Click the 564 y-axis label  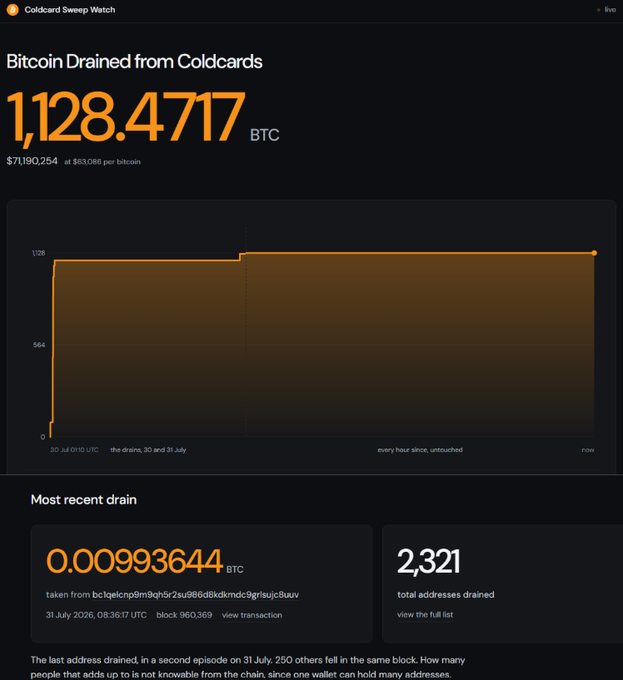pos(39,345)
